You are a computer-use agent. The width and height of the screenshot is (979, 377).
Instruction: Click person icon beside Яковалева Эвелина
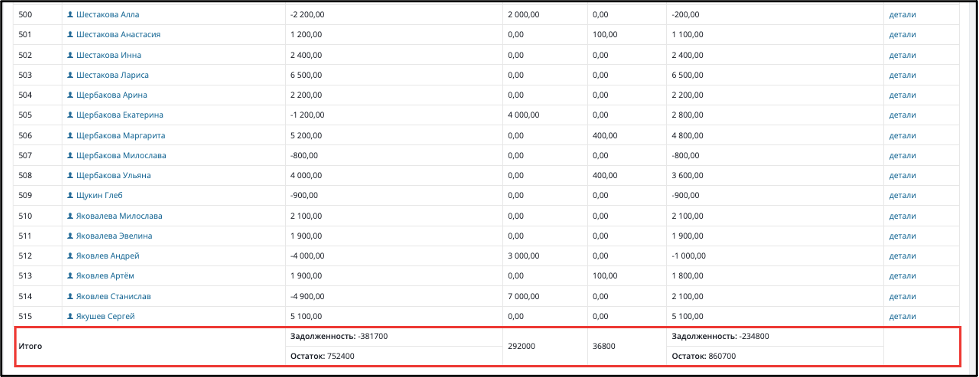point(70,236)
